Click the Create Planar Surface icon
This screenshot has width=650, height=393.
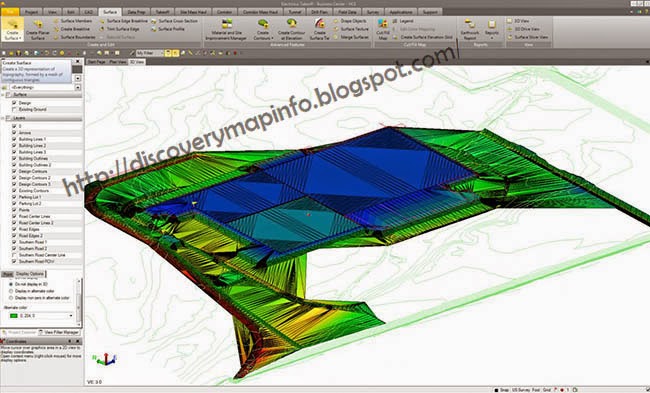37,30
